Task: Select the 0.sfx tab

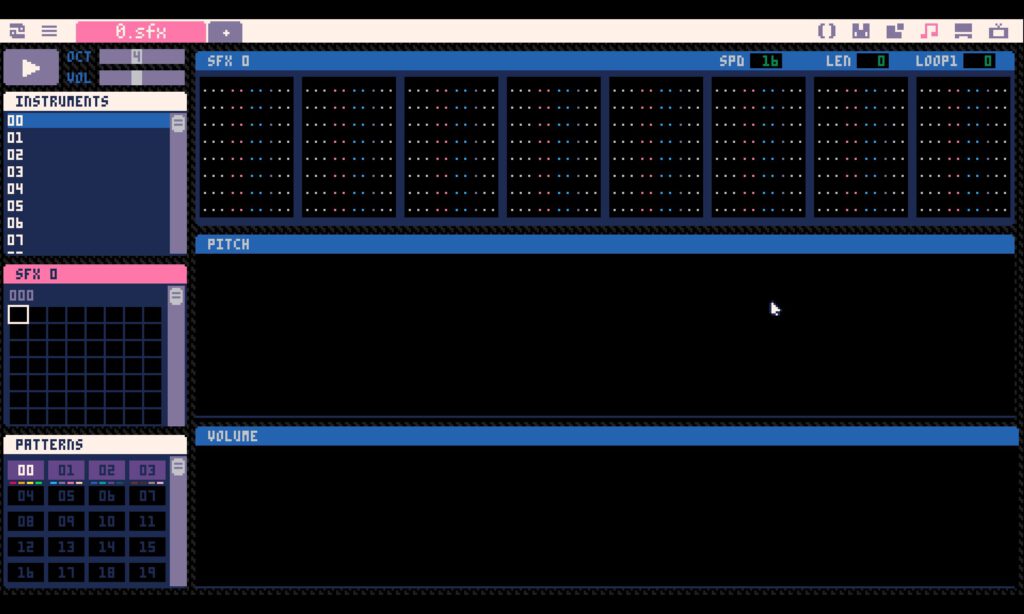Action: pos(140,32)
